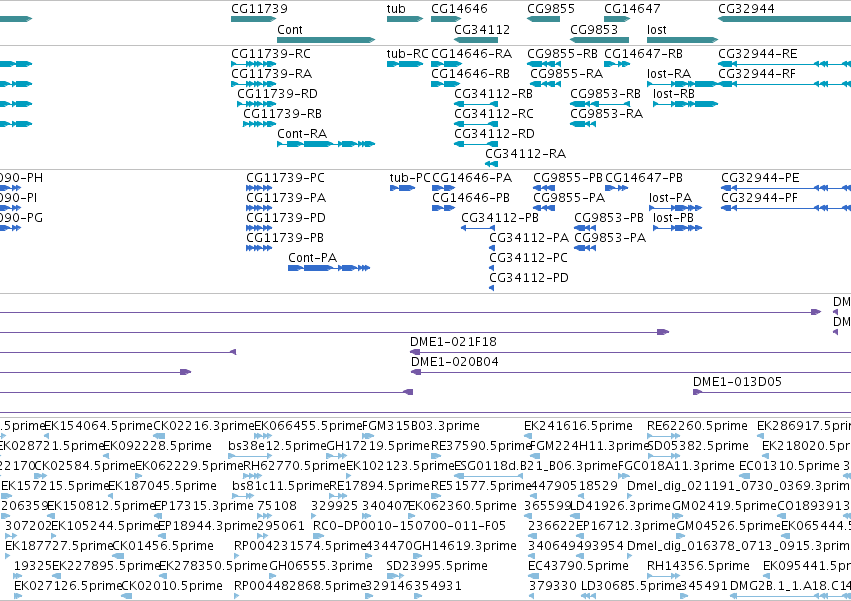Image resolution: width=851 pixels, height=601 pixels.
Task: Select transcript CG11739-RD
Action: (257, 104)
